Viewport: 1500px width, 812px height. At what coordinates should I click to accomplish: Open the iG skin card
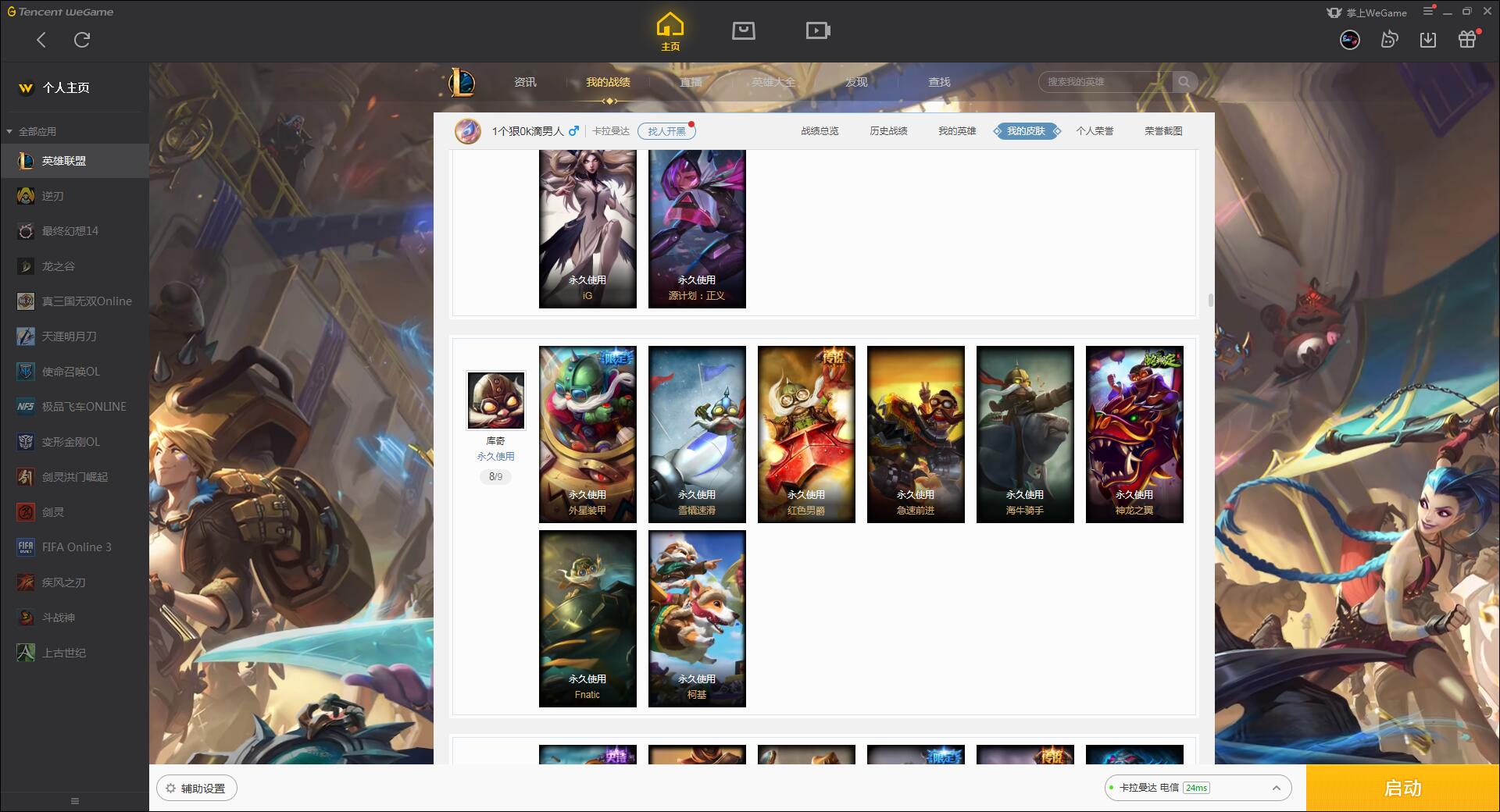coord(587,229)
